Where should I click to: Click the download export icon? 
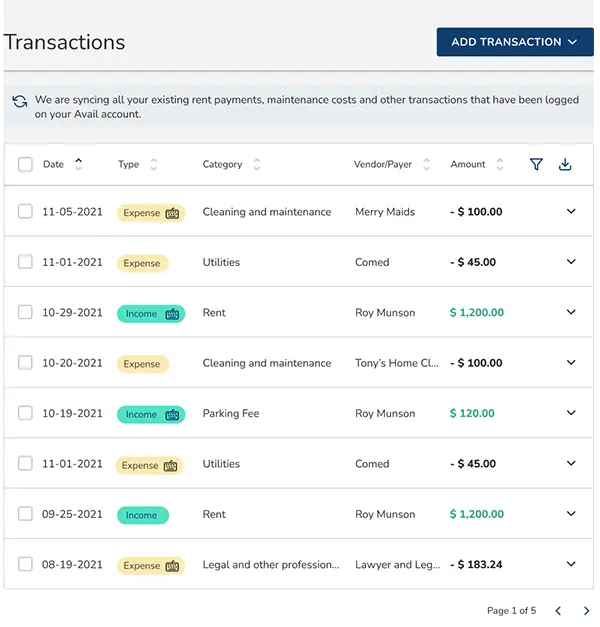pos(565,164)
